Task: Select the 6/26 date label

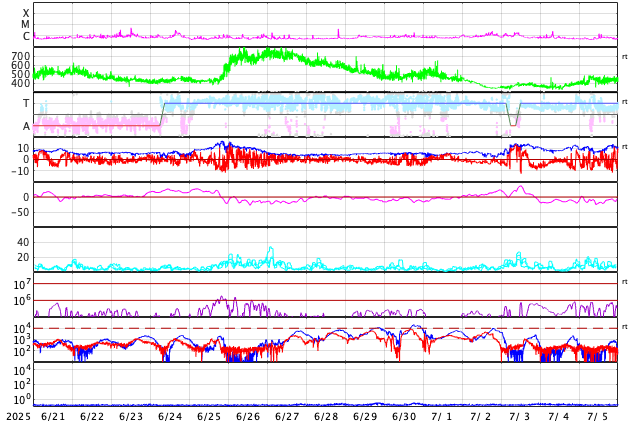Action: click(248, 417)
